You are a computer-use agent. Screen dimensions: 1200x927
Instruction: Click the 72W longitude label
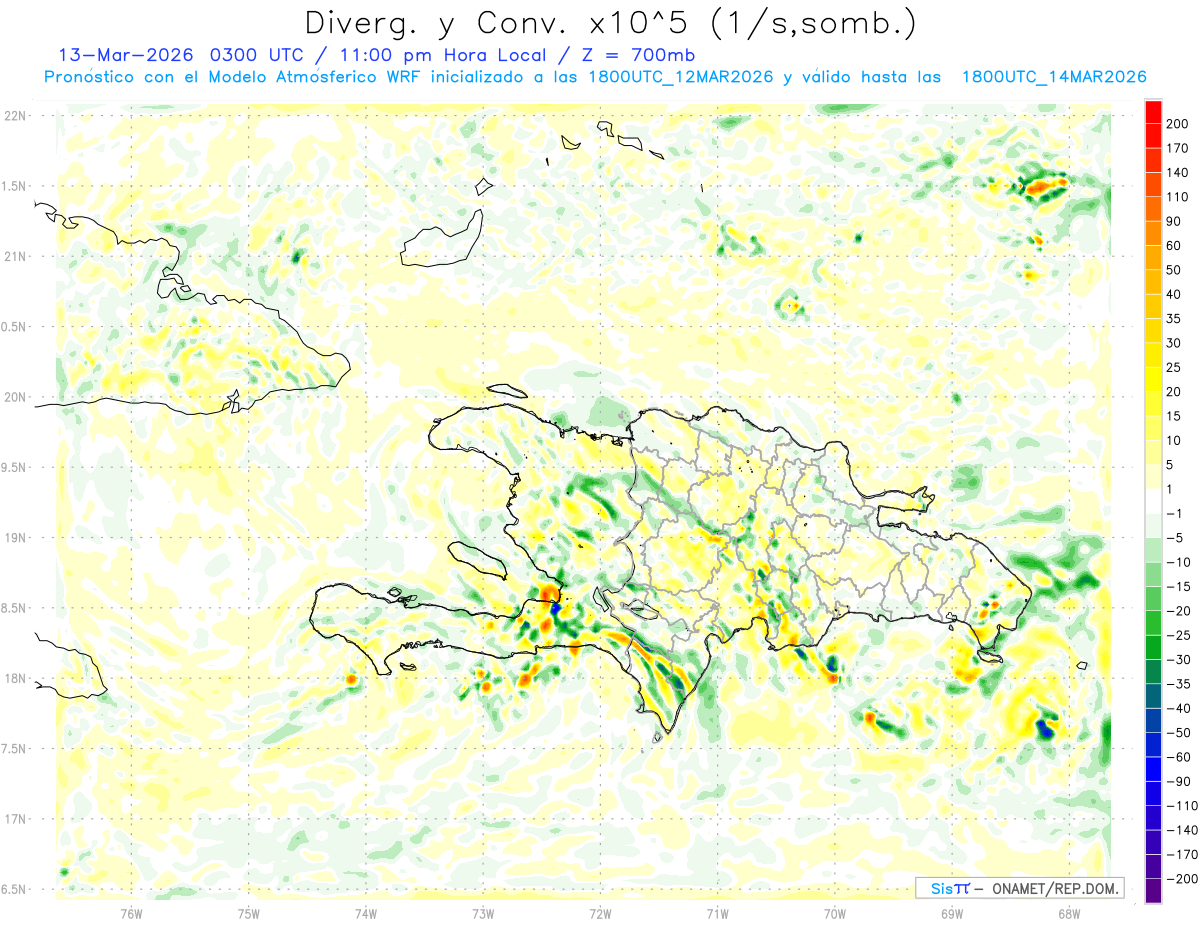pyautogui.click(x=600, y=913)
